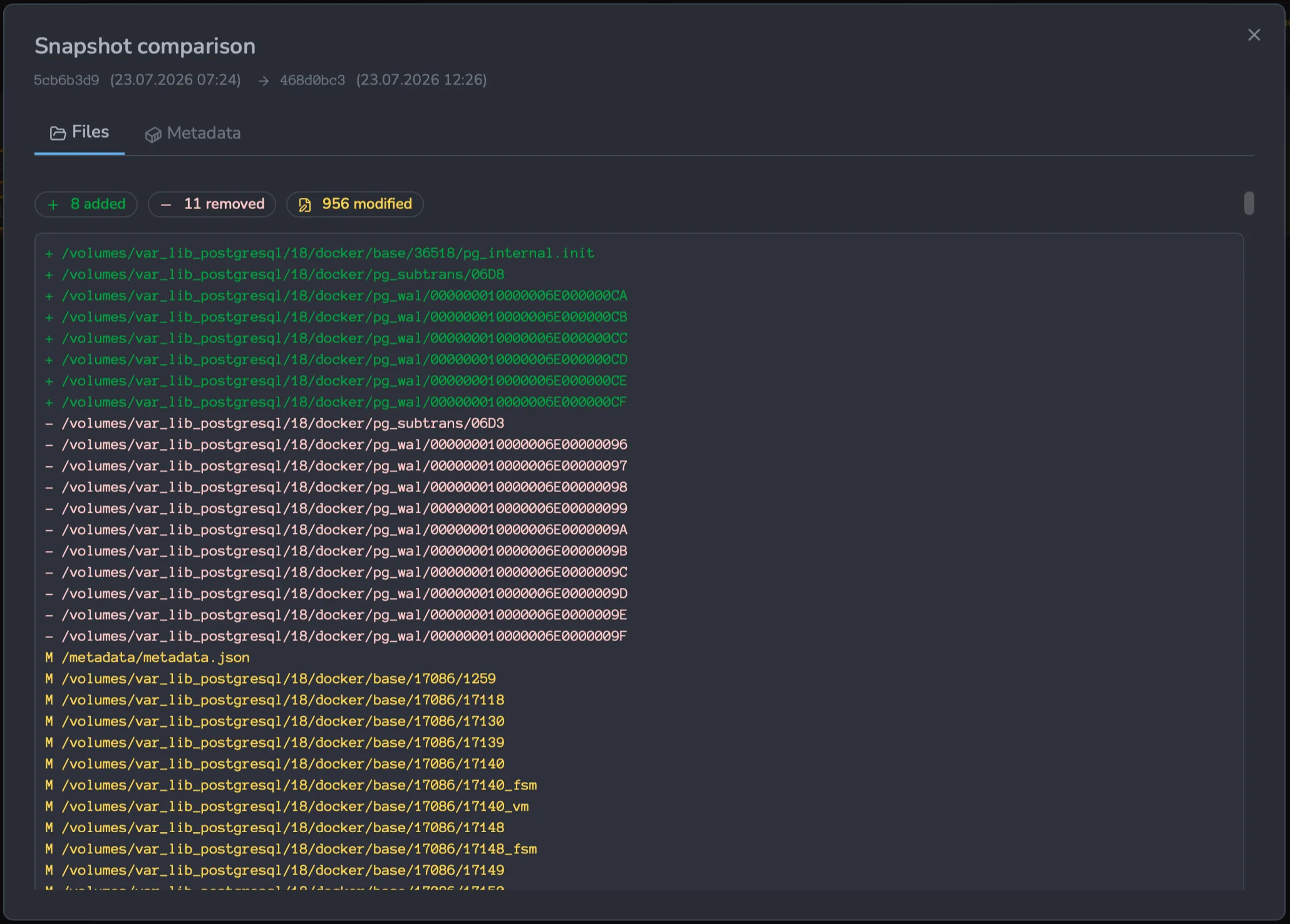The width and height of the screenshot is (1290, 924).
Task: Click the minus icon in removed chip
Action: (x=166, y=205)
